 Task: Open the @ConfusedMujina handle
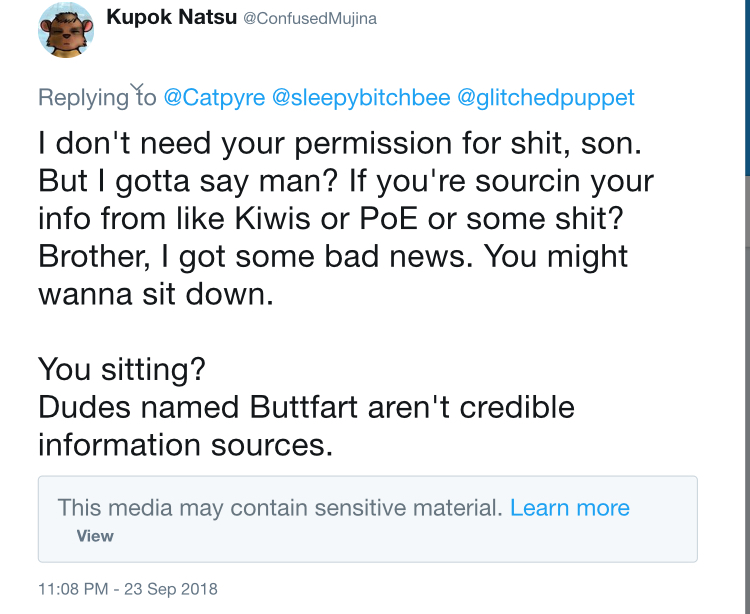click(310, 19)
